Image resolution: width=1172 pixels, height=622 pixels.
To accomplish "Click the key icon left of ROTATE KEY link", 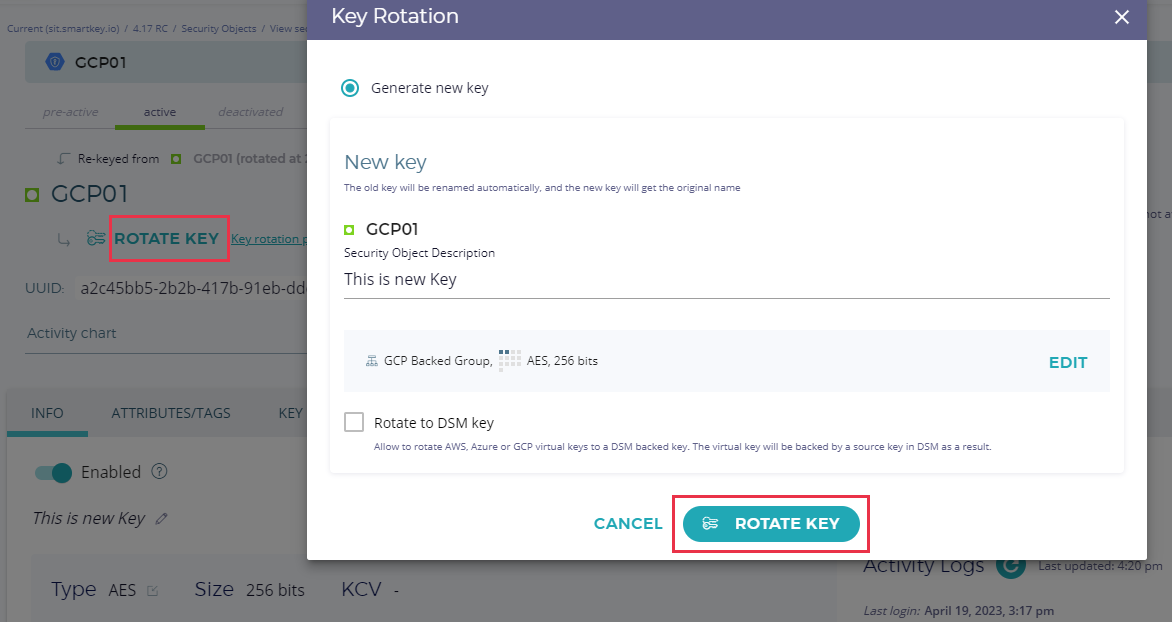I will pyautogui.click(x=96, y=239).
